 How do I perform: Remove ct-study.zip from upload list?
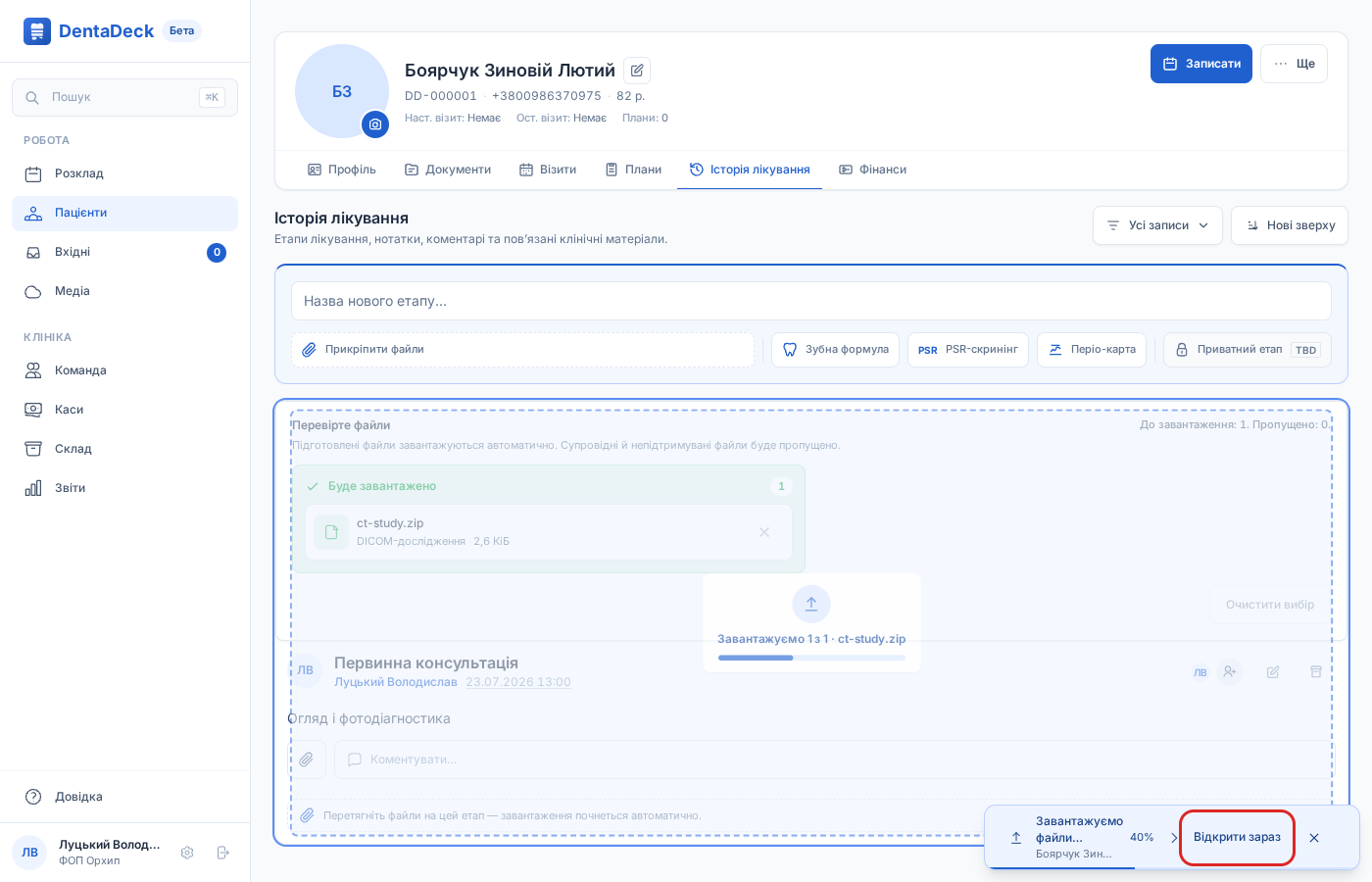point(764,532)
